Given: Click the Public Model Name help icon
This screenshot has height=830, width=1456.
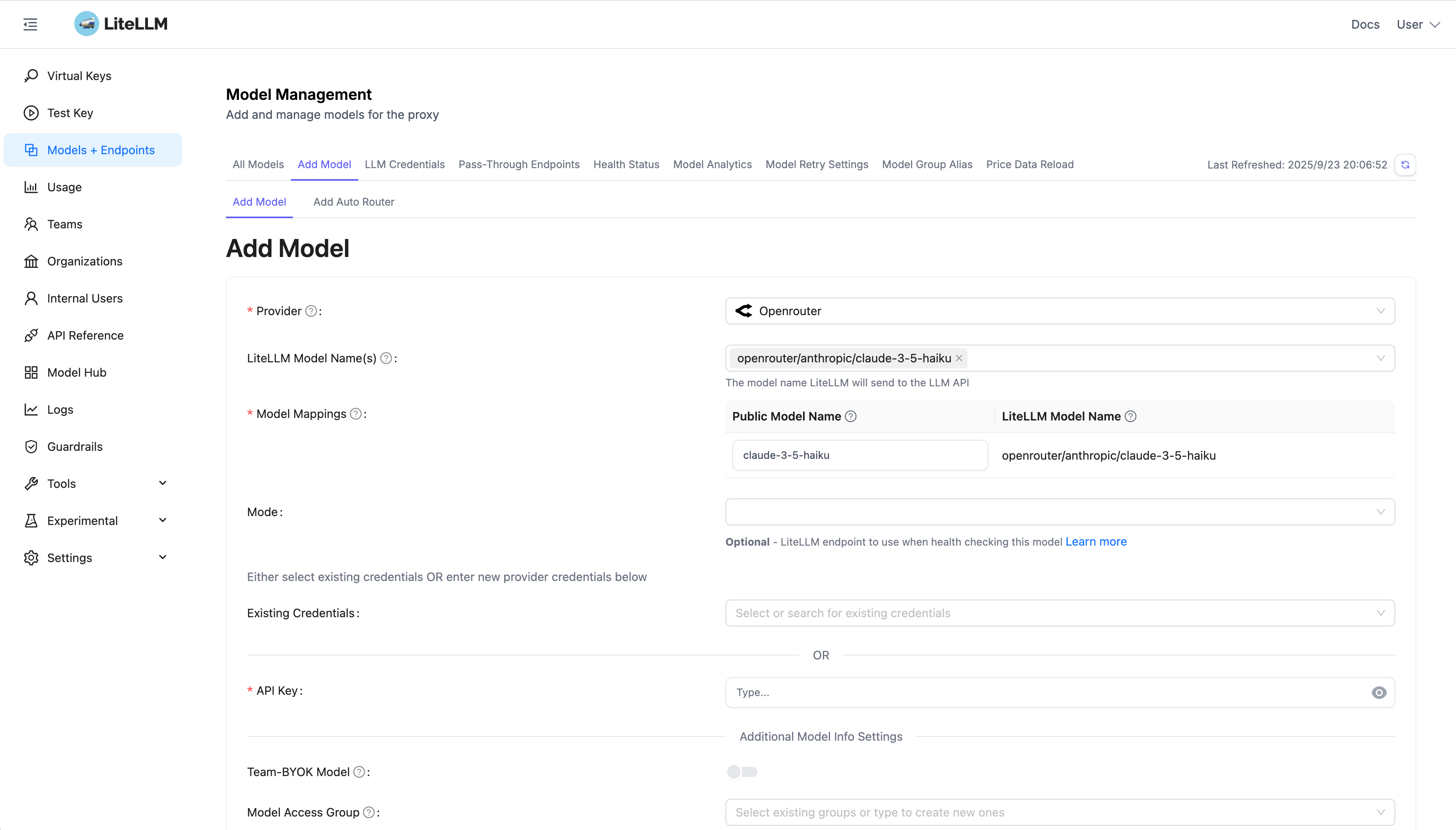Looking at the screenshot, I should [850, 417].
